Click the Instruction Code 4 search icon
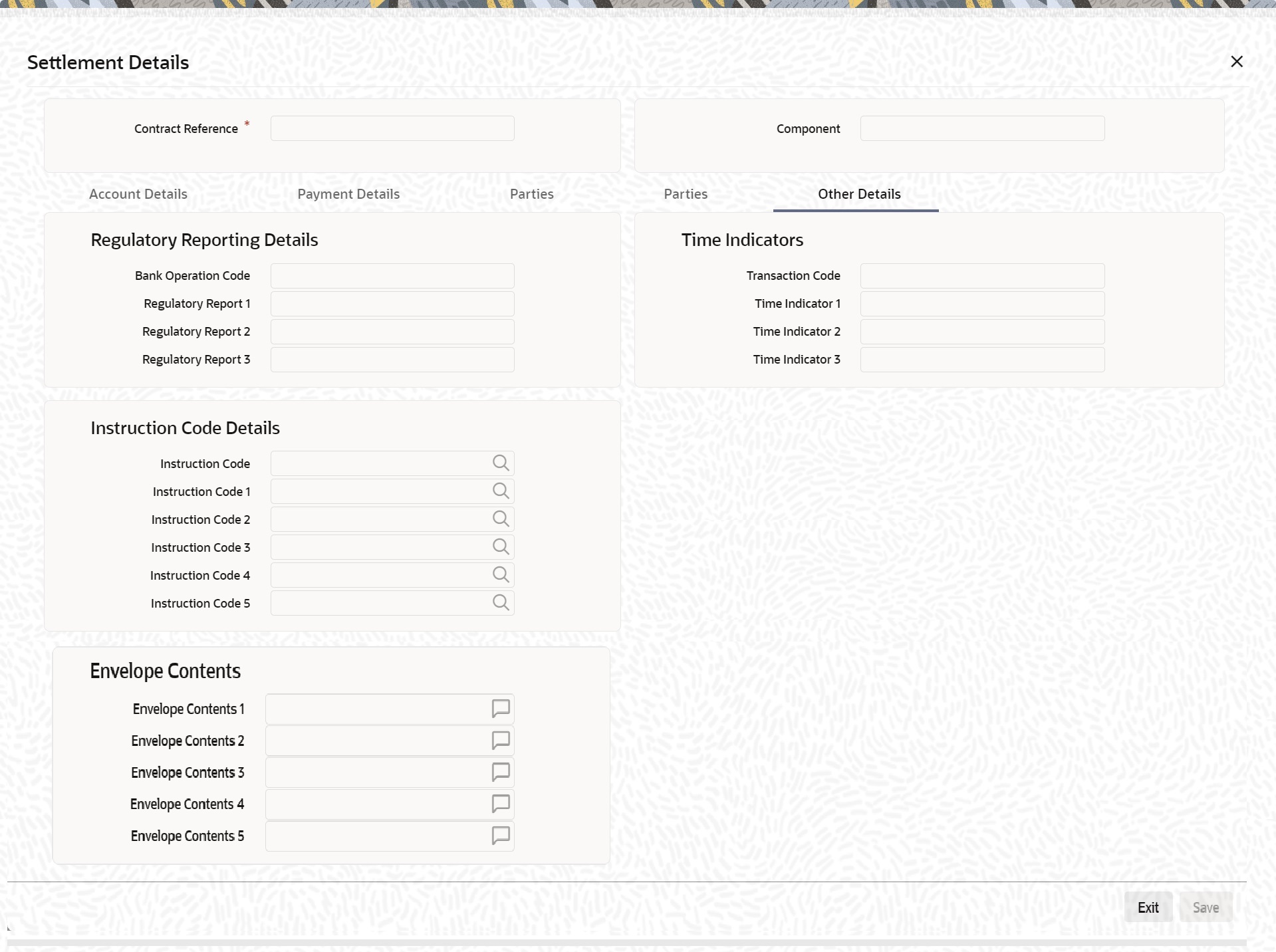 pos(501,575)
